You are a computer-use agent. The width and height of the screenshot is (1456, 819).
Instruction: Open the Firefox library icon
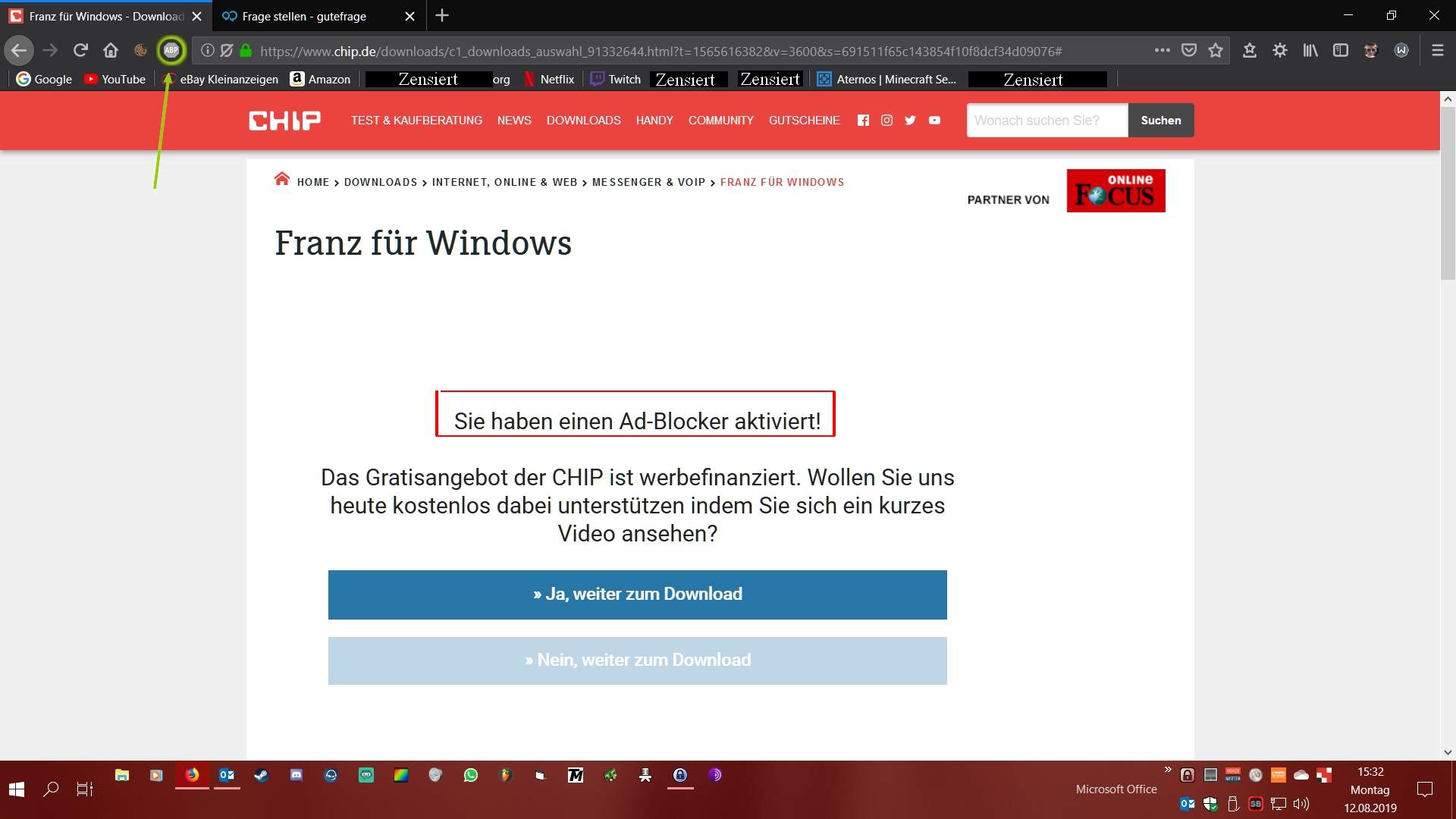[x=1310, y=51]
